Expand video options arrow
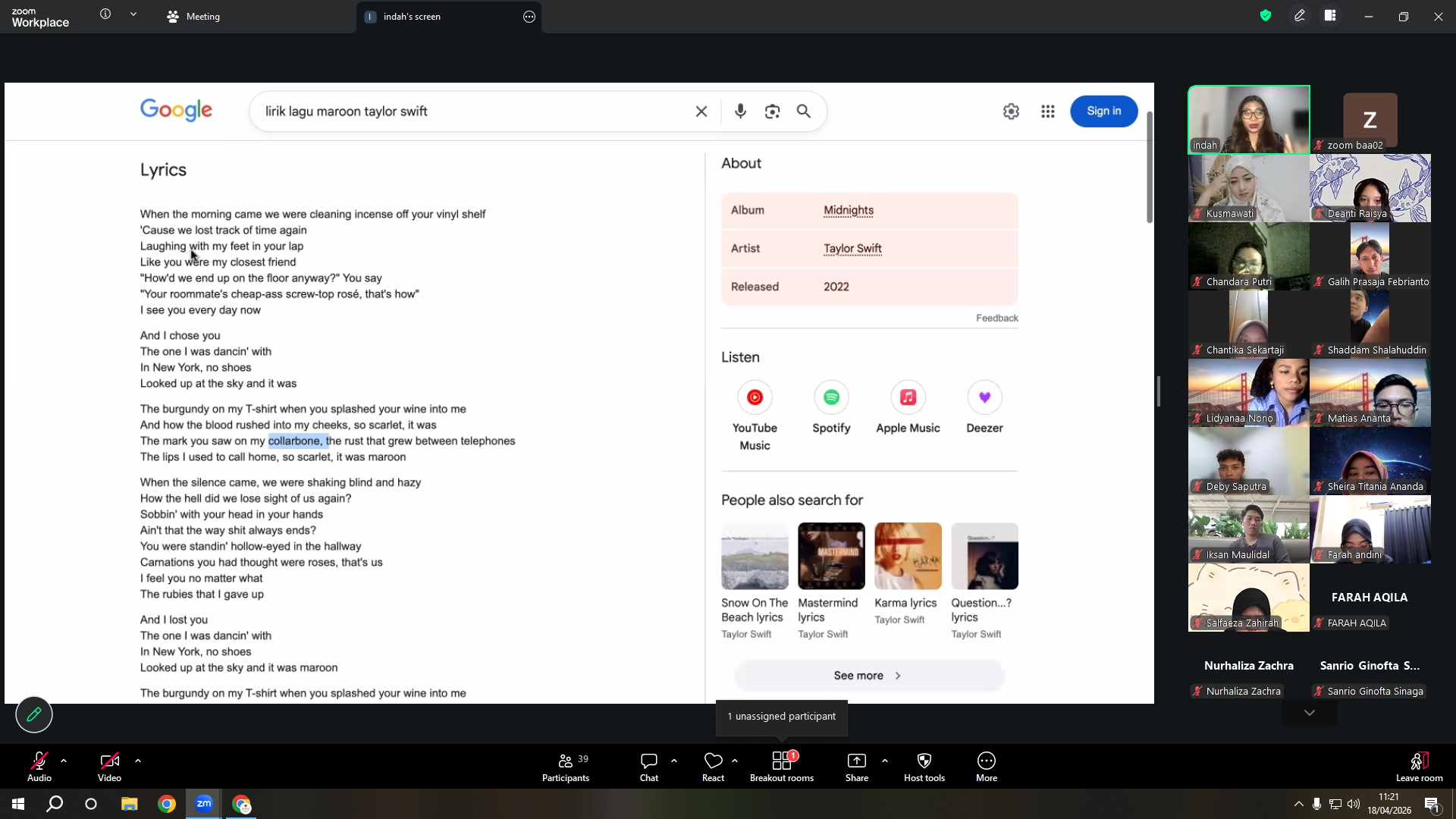Screen dimensions: 1456x819 click(138, 761)
